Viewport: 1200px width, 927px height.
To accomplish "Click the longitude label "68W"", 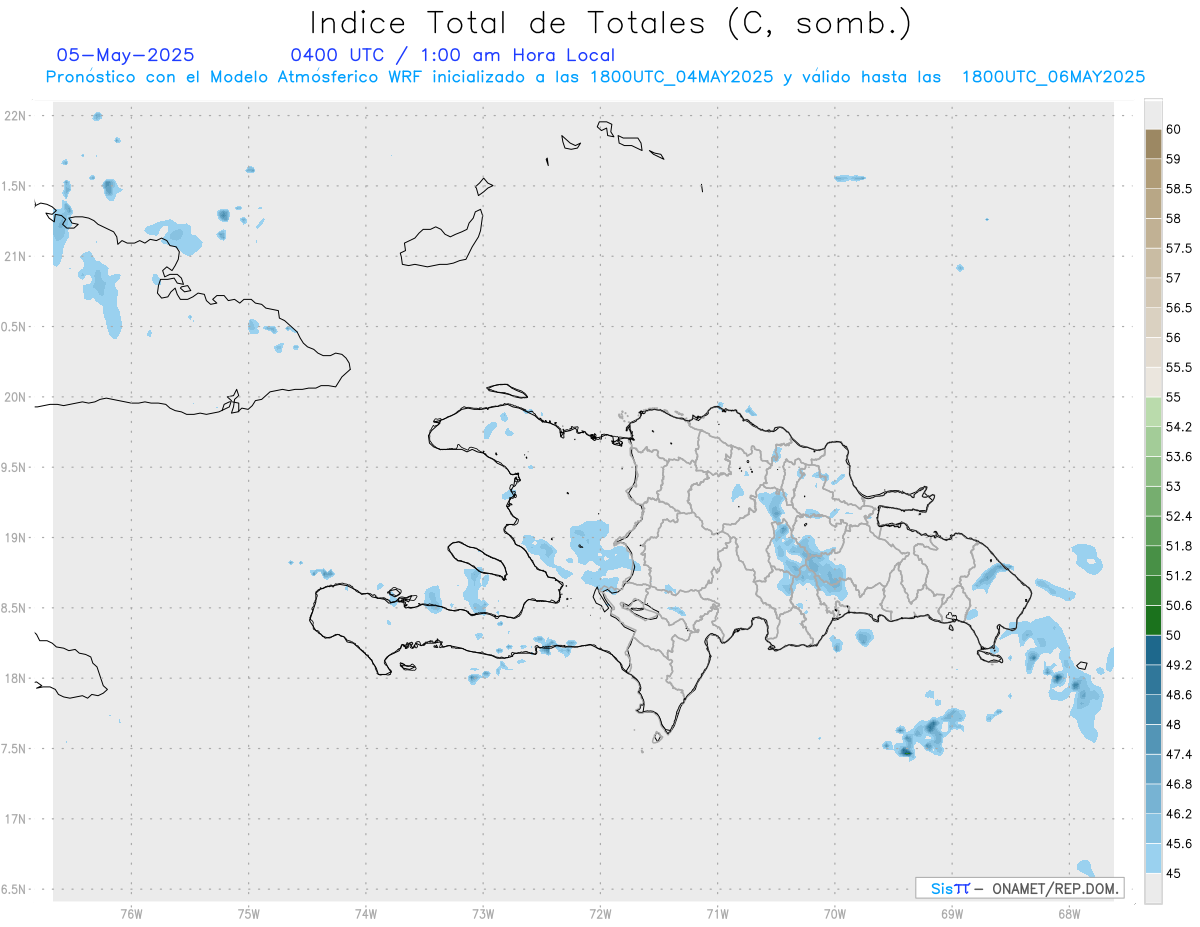I will (x=1068, y=914).
